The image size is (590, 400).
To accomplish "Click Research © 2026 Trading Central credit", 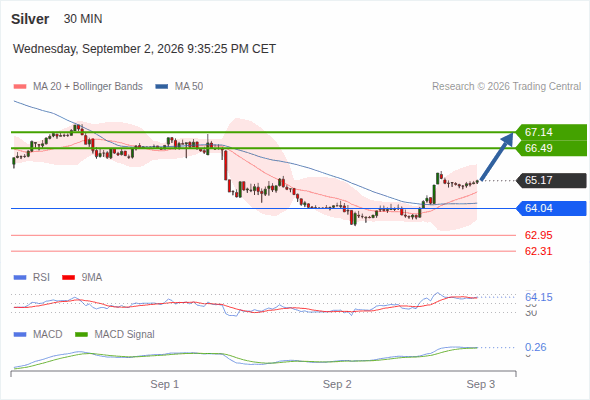I will [x=506, y=87].
